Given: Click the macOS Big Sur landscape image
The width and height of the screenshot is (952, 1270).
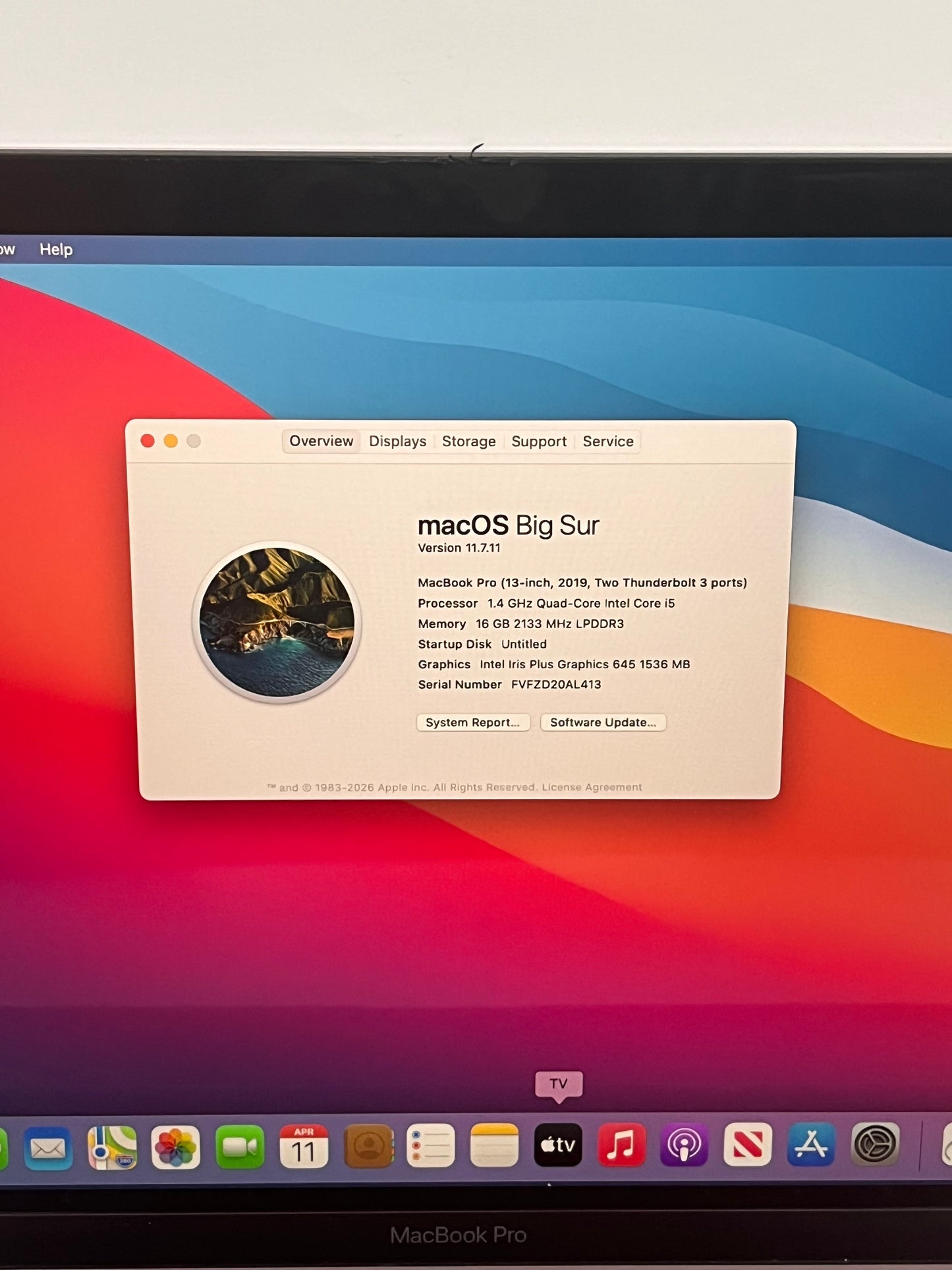Looking at the screenshot, I should [277, 621].
